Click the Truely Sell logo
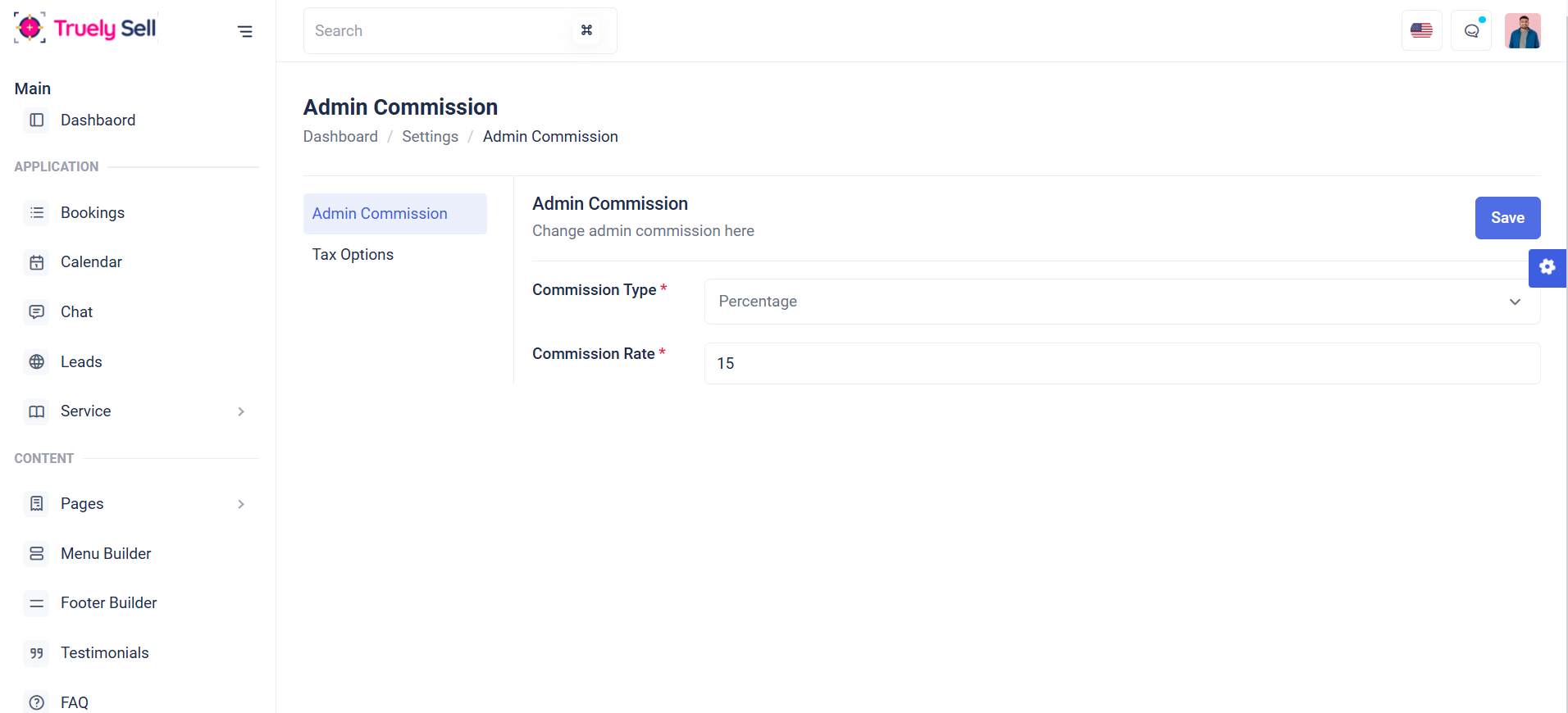Screen dimensions: 1568x713 tap(85, 29)
